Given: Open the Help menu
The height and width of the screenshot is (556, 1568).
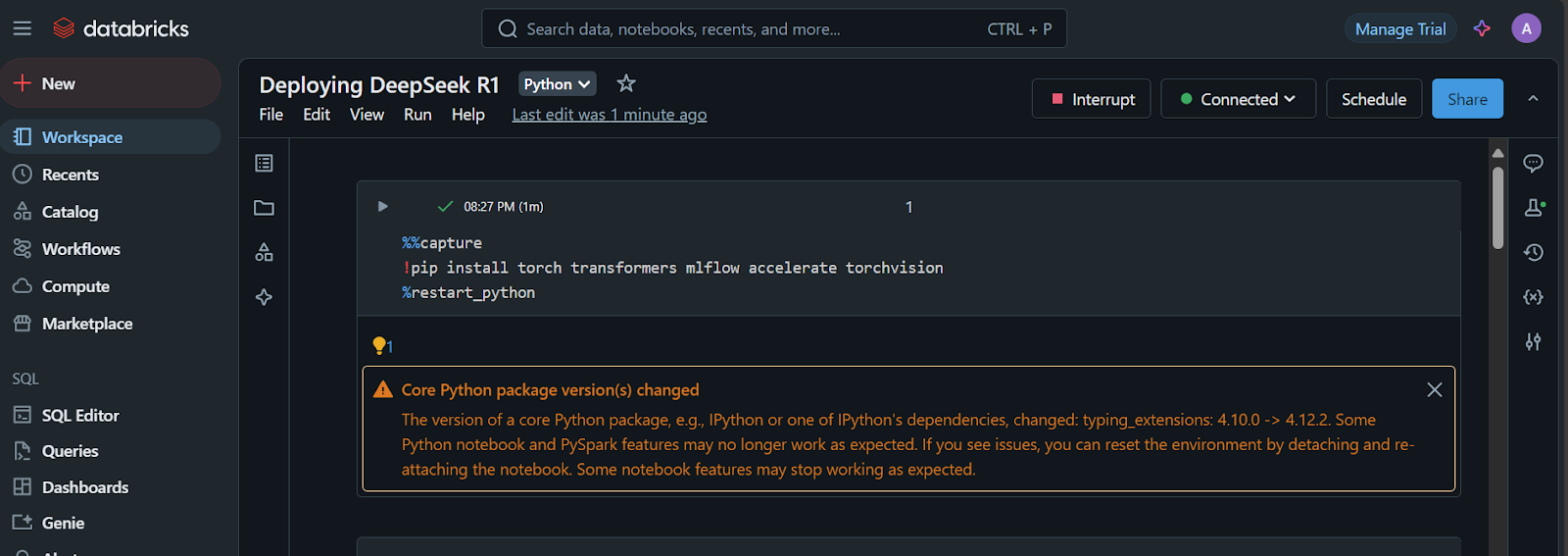Looking at the screenshot, I should pyautogui.click(x=467, y=115).
